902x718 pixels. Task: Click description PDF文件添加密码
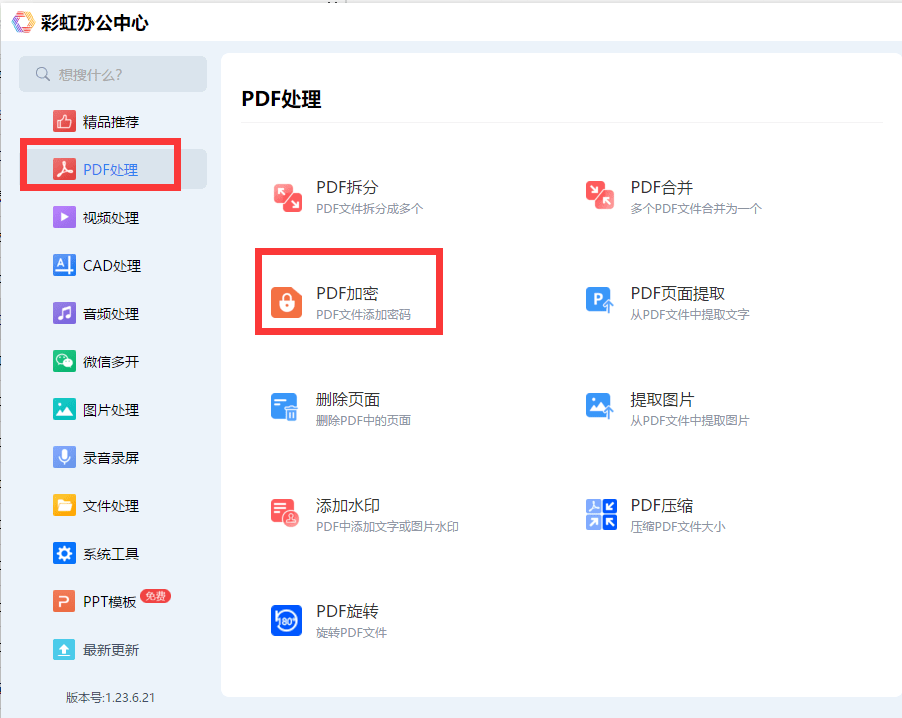tap(364, 315)
